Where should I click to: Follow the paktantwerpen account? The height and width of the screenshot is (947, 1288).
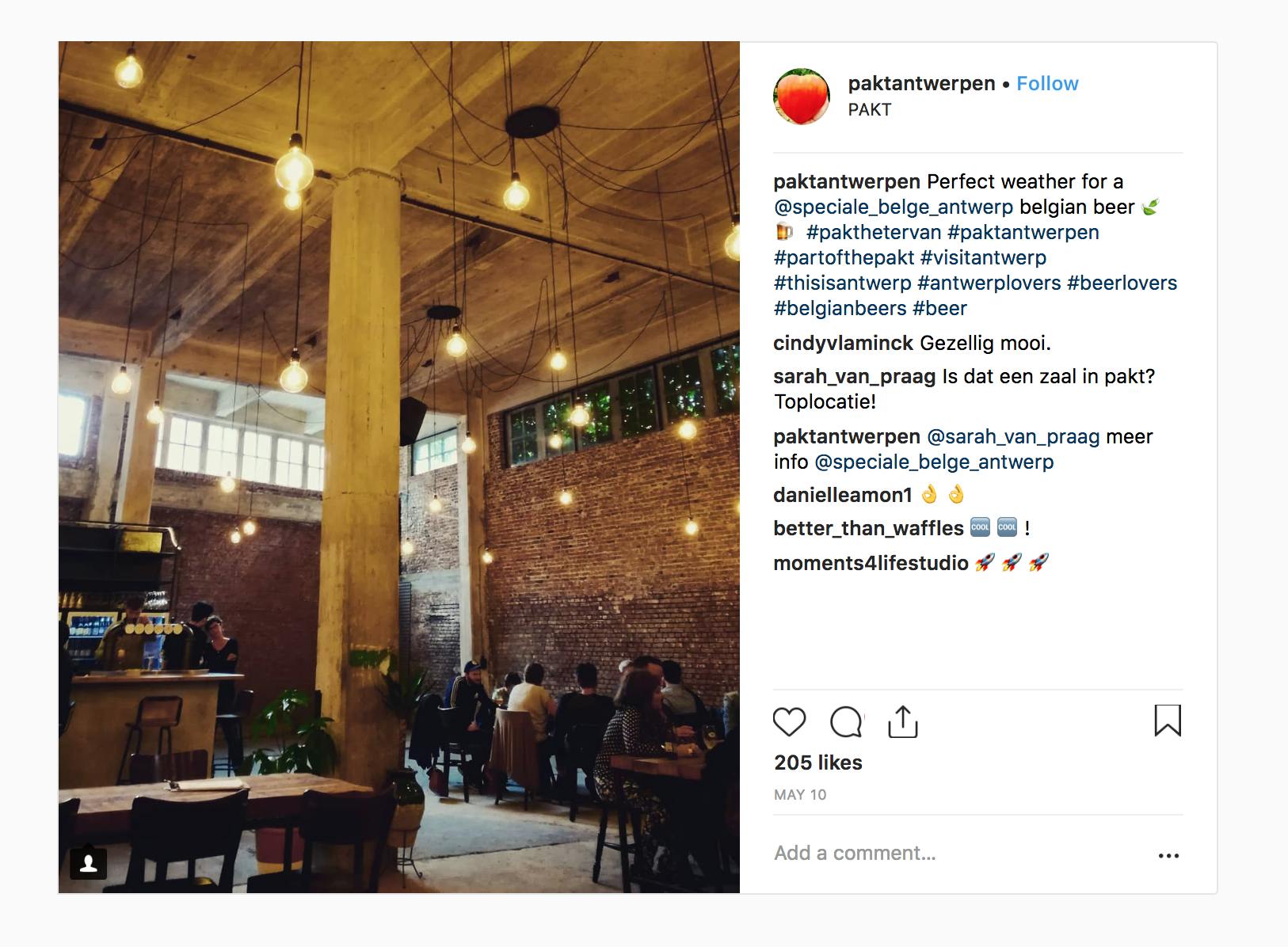point(1047,83)
